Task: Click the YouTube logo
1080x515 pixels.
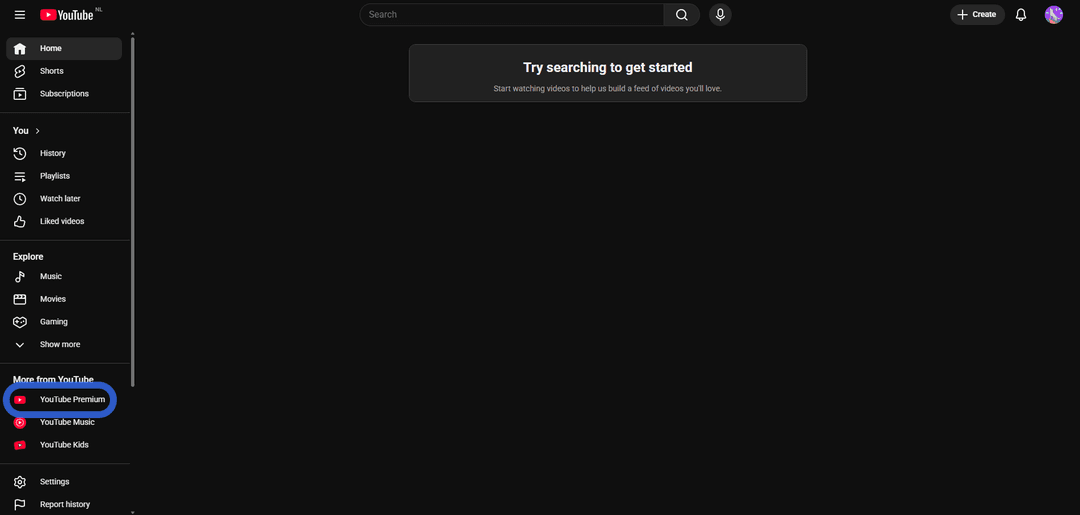Action: click(66, 14)
